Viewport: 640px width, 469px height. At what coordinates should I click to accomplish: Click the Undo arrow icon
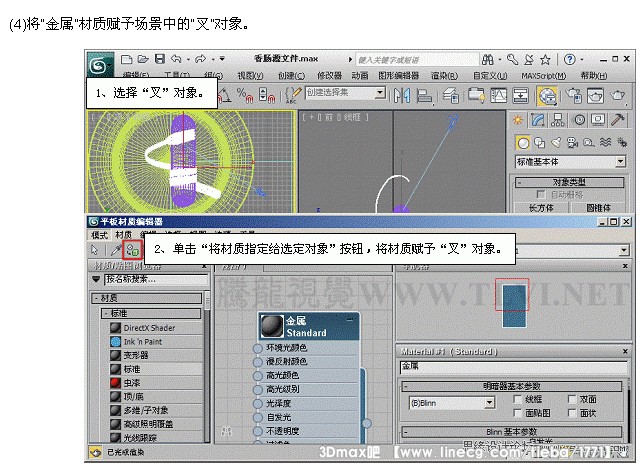click(176, 59)
